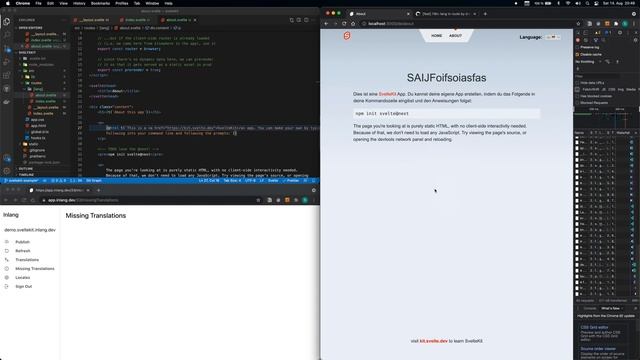This screenshot has height=360, width=640.
Task: Click the app.inlang.dev address bar
Action: (x=149, y=200)
